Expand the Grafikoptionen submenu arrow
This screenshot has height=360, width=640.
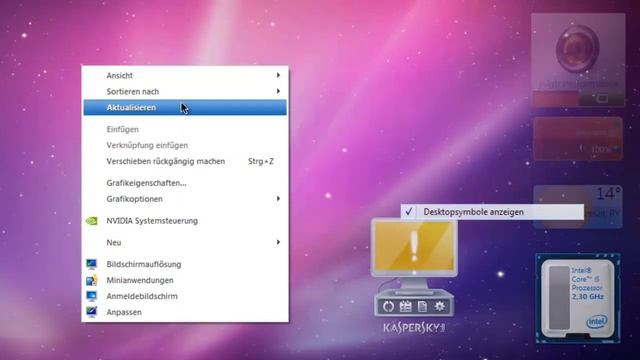coord(278,198)
